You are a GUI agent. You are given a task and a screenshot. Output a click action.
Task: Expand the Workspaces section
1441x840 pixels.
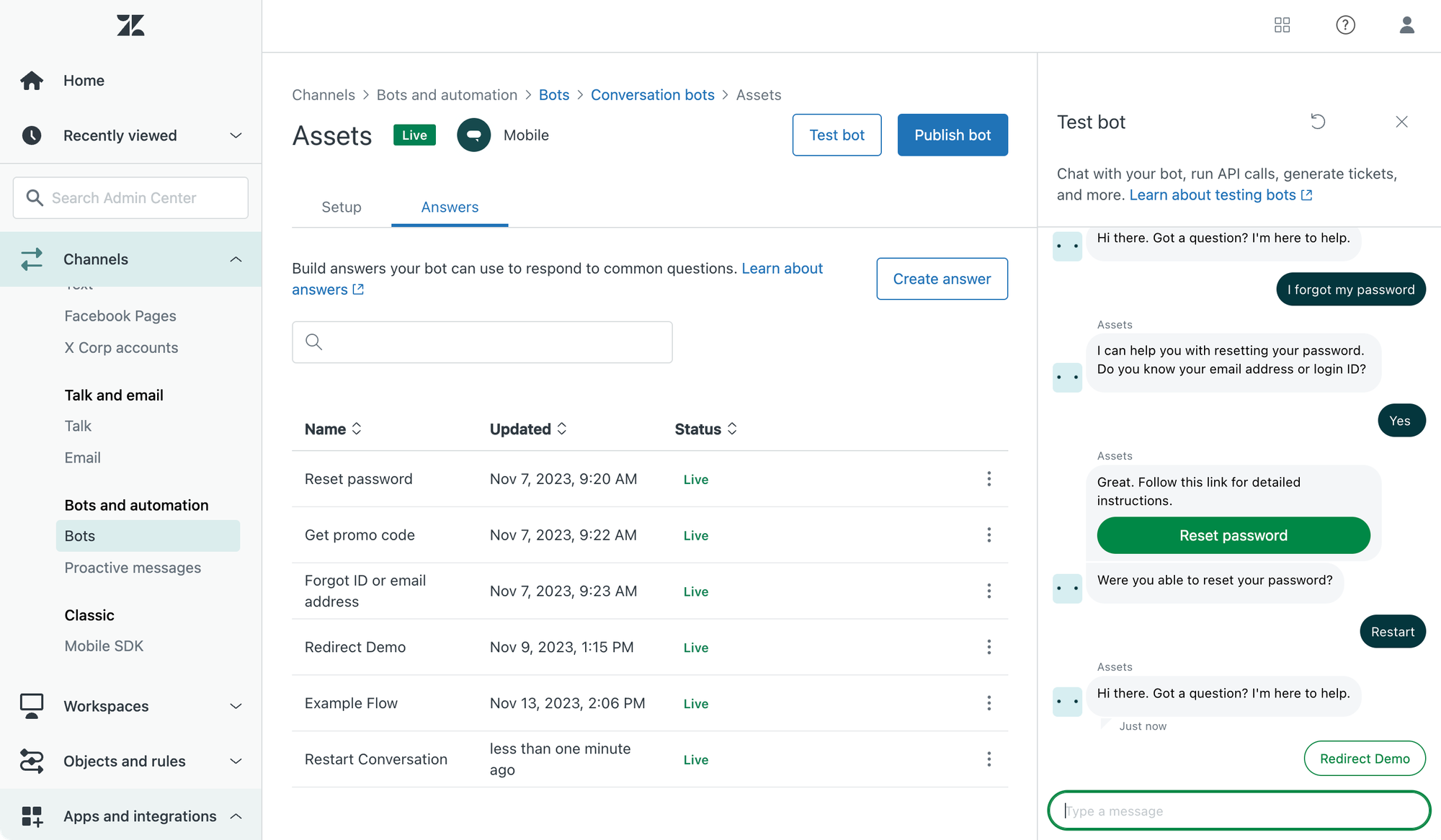click(x=236, y=707)
